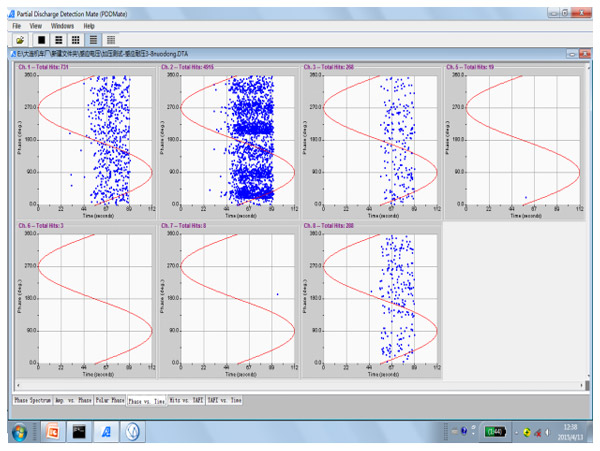Screen dimensions: 600x451
Task: Click the Ch. 7 Total Hits plot
Action: tap(238, 299)
